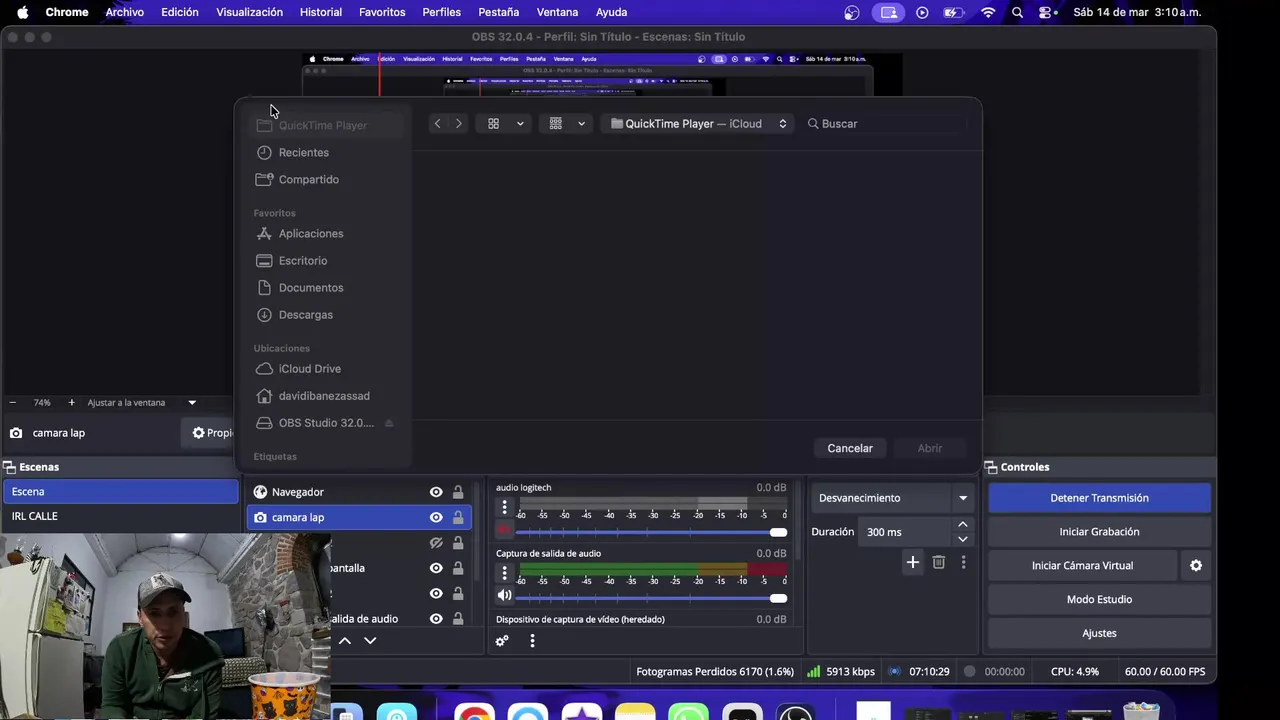Screen dimensions: 1280x720
Task: Expand the icon view options chevron
Action: [520, 123]
